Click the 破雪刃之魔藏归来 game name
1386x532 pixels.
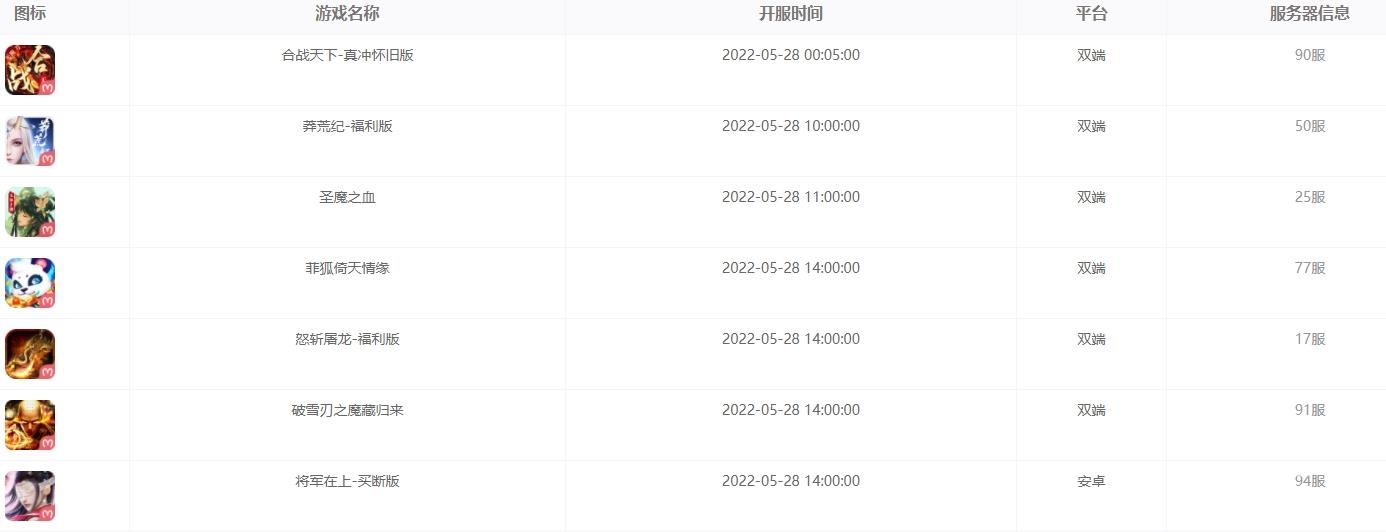pyautogui.click(x=347, y=410)
